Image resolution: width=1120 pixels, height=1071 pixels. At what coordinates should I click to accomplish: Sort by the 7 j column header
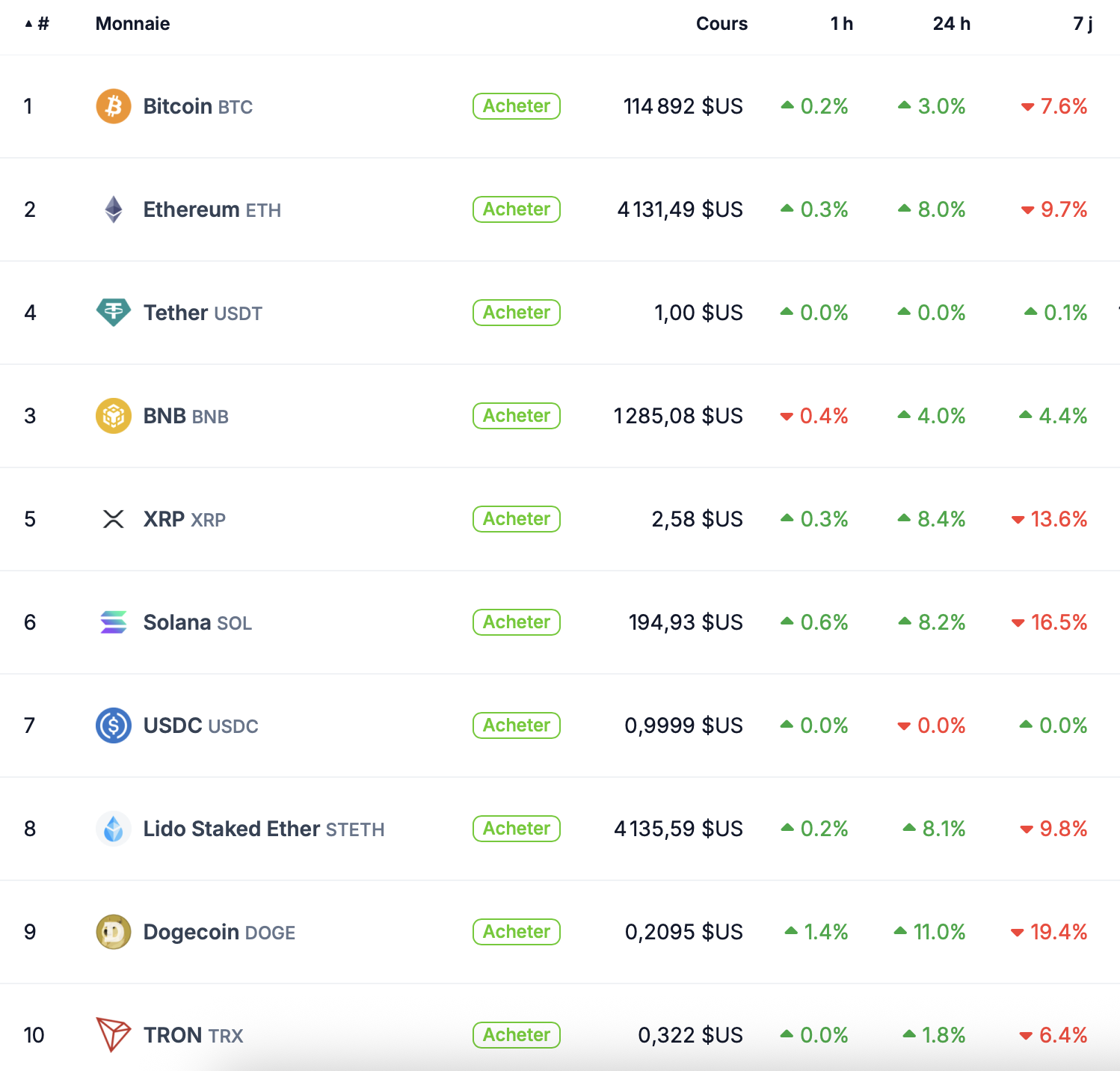coord(1083,24)
